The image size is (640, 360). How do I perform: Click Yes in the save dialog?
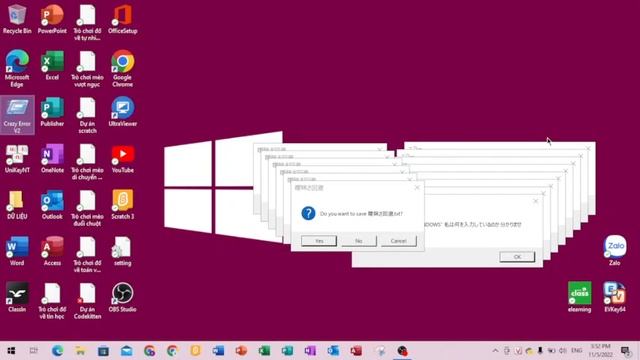(x=319, y=241)
